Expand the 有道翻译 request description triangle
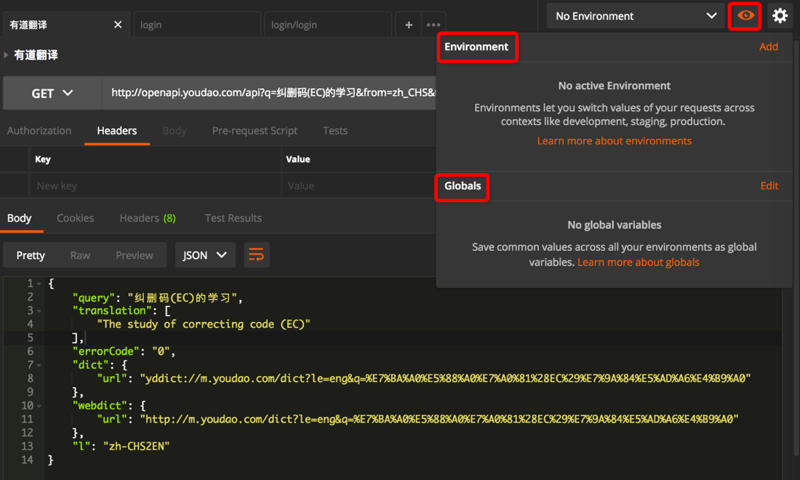 click(6, 55)
